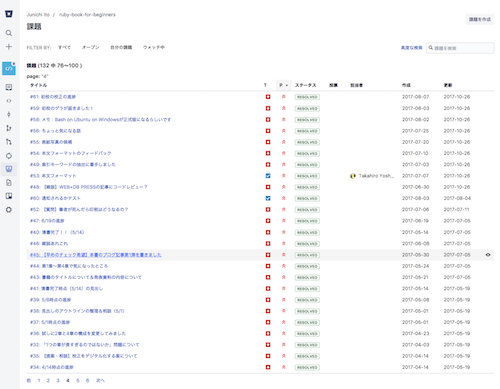Open the underlined issue #45 title
This screenshot has height=389, width=500.
96,255
